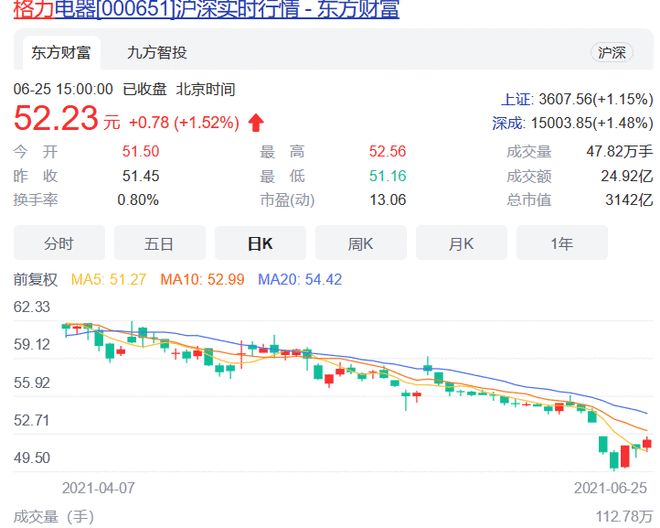The image size is (660, 528).
Task: Click the 最高 value 52.56
Action: coord(388,152)
